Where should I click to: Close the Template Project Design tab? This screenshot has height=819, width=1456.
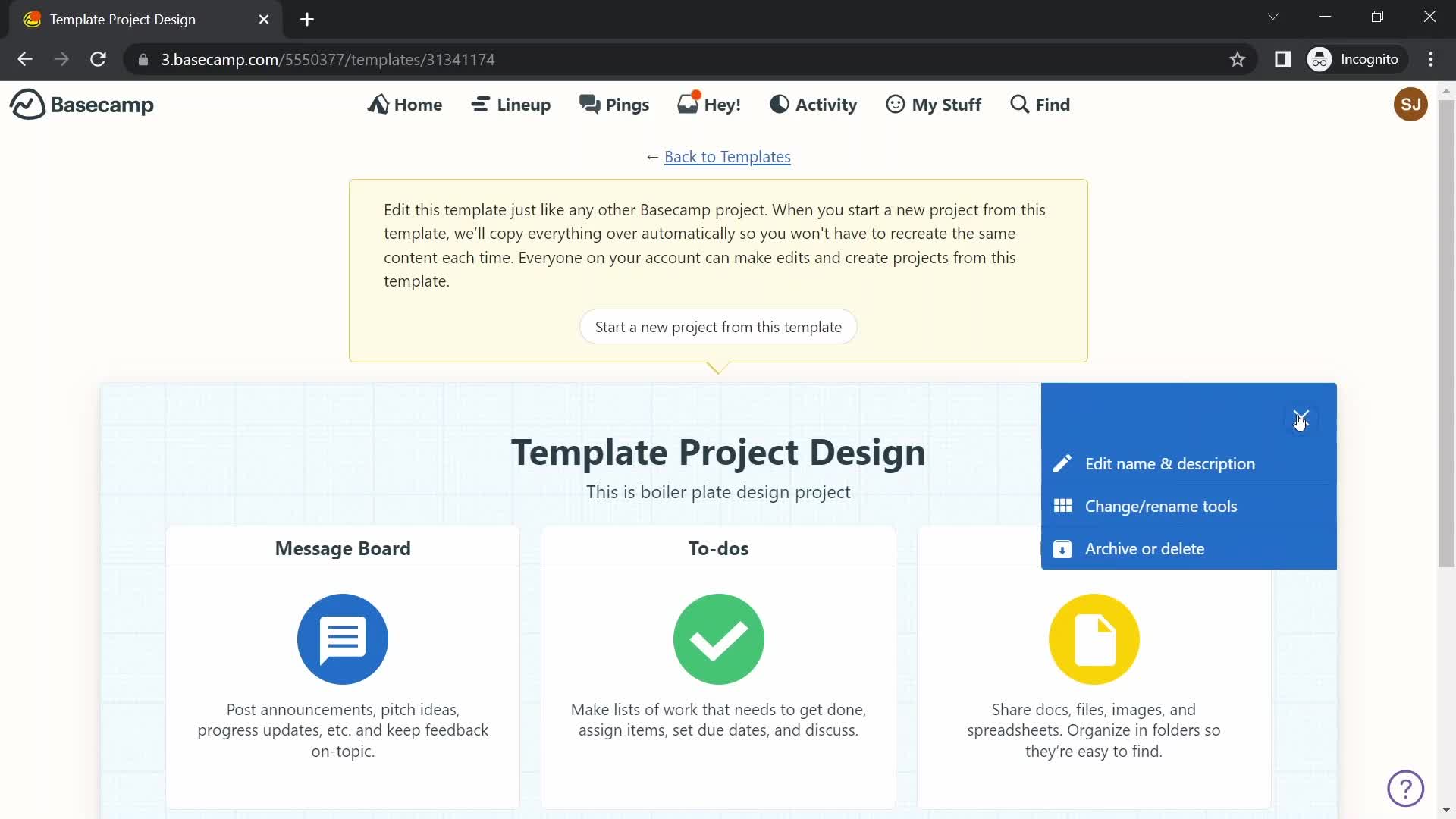pos(264,20)
